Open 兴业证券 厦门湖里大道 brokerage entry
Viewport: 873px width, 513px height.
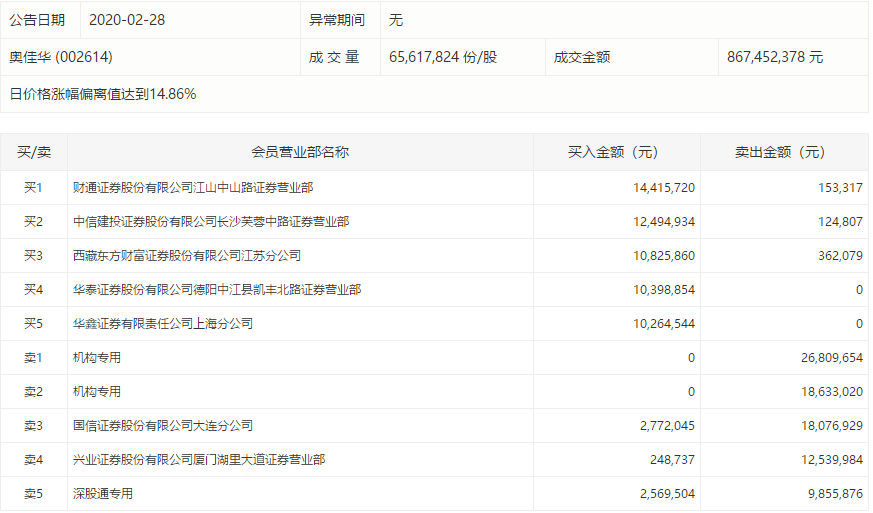click(199, 459)
